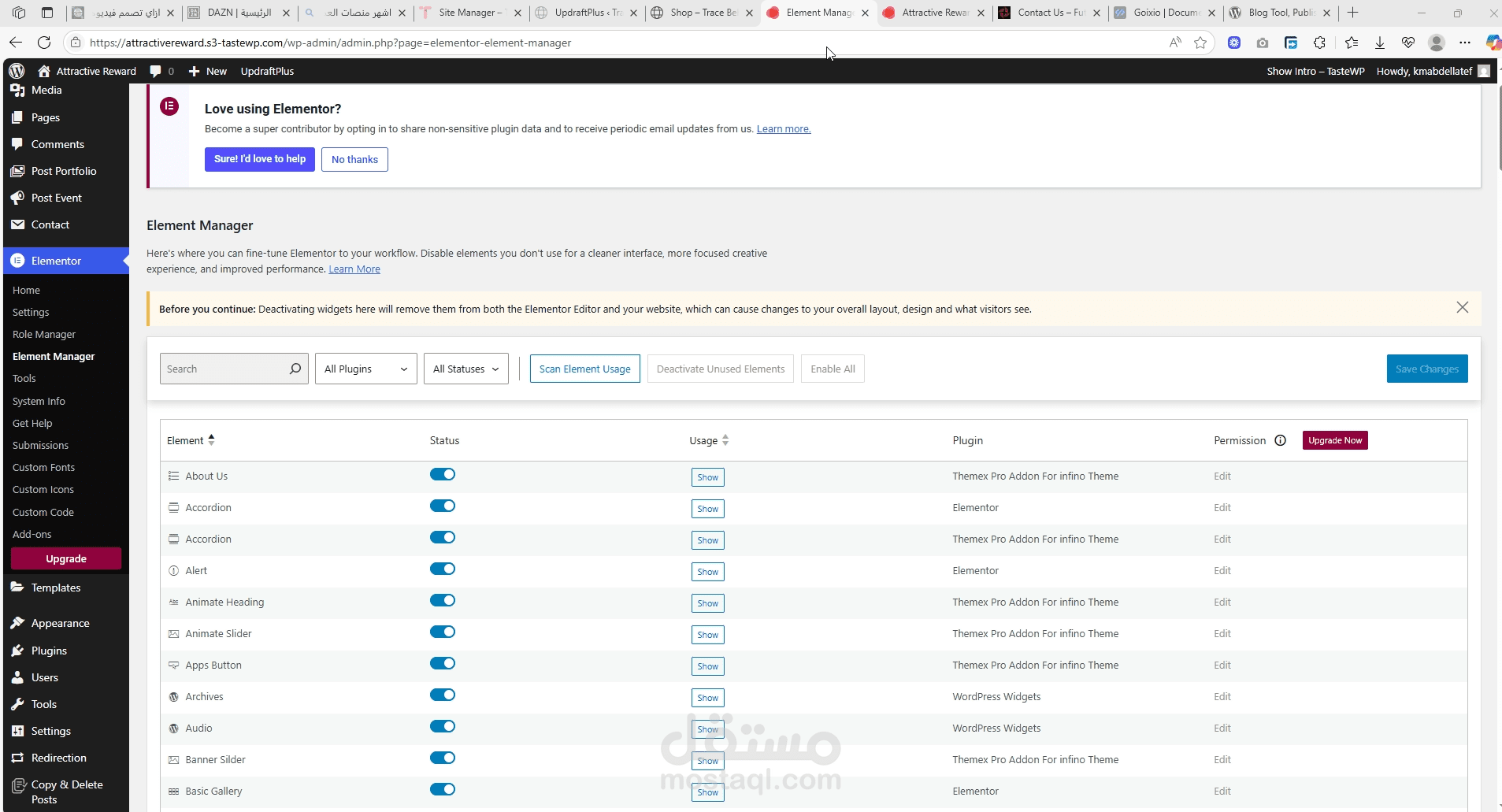Sort by Element column arrows

pyautogui.click(x=211, y=440)
